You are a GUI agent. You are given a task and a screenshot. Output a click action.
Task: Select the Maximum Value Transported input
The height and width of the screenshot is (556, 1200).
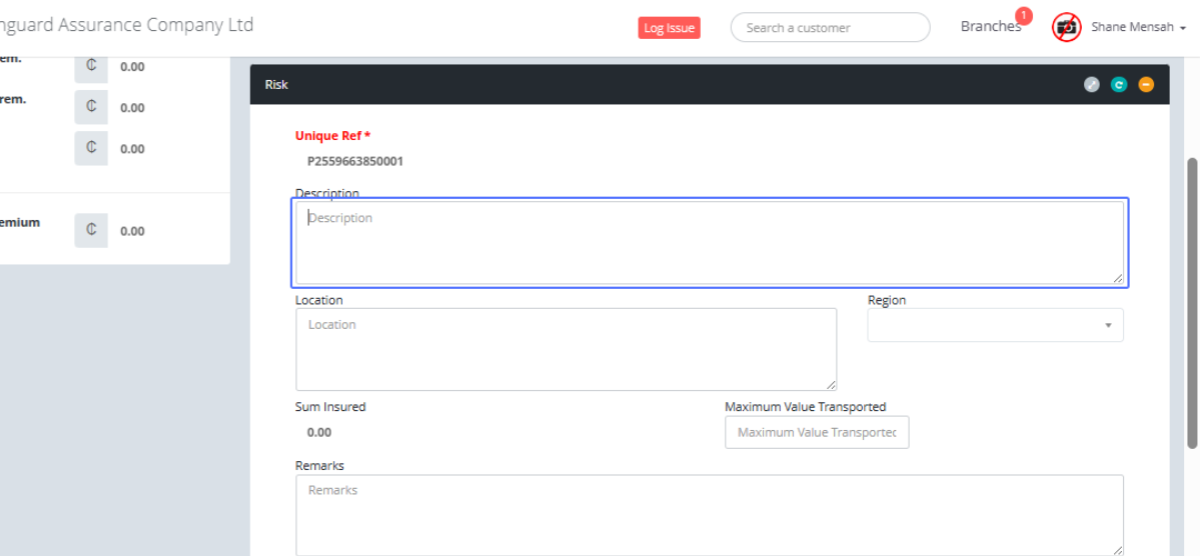(x=816, y=432)
